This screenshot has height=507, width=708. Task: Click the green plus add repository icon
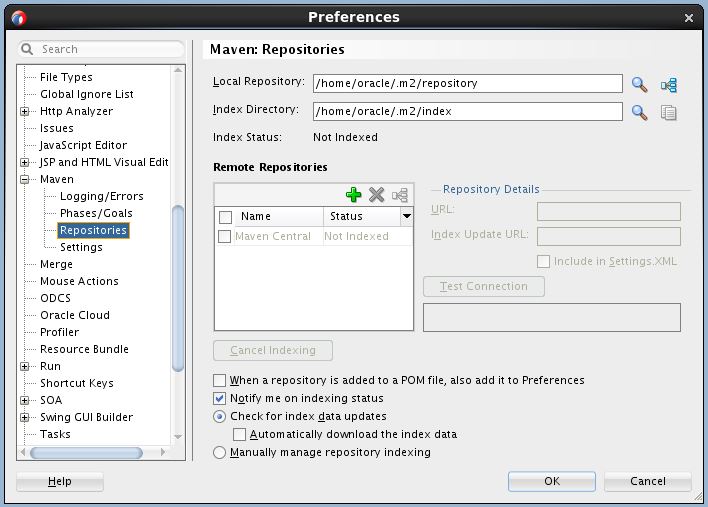(353, 195)
